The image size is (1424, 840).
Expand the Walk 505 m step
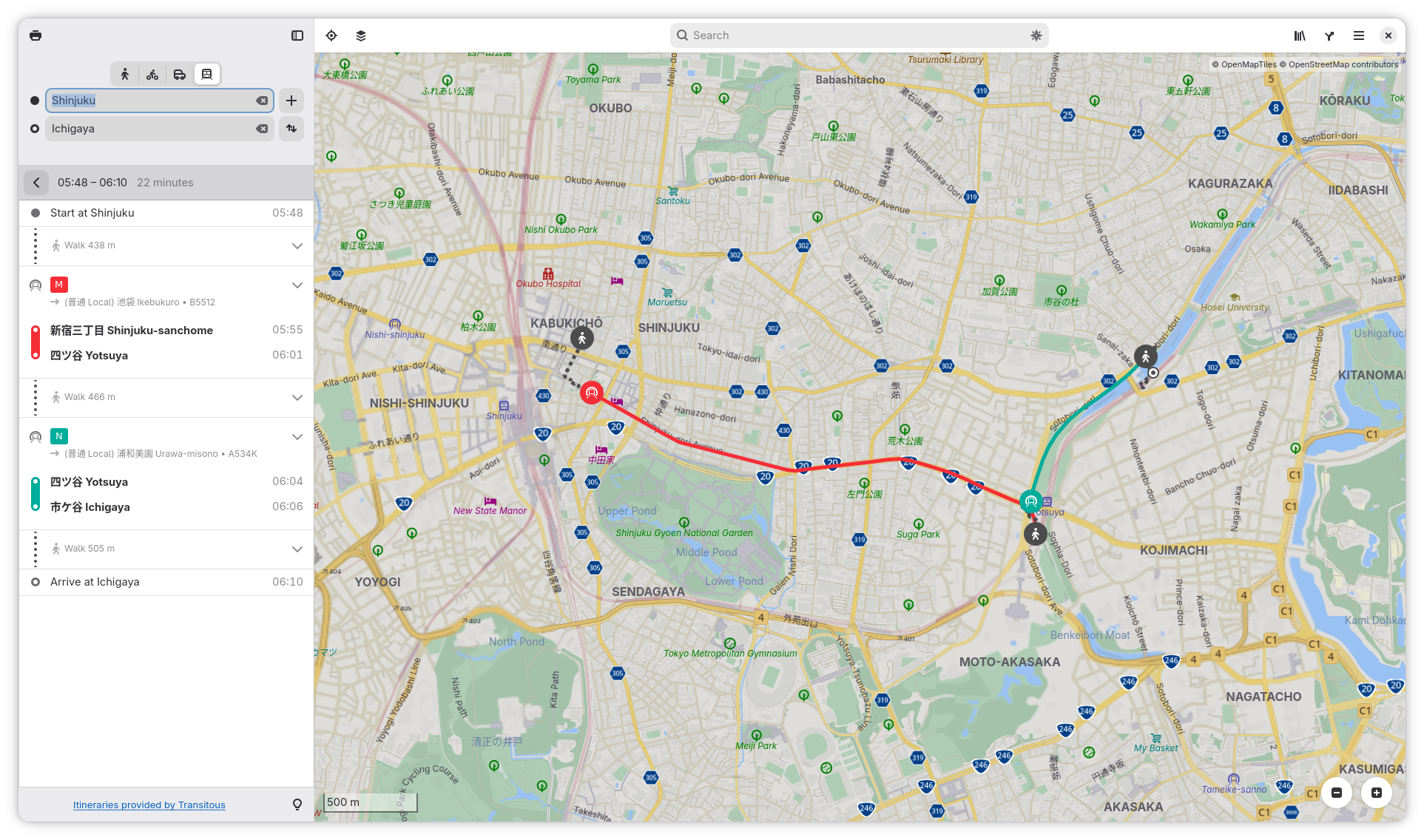(297, 549)
